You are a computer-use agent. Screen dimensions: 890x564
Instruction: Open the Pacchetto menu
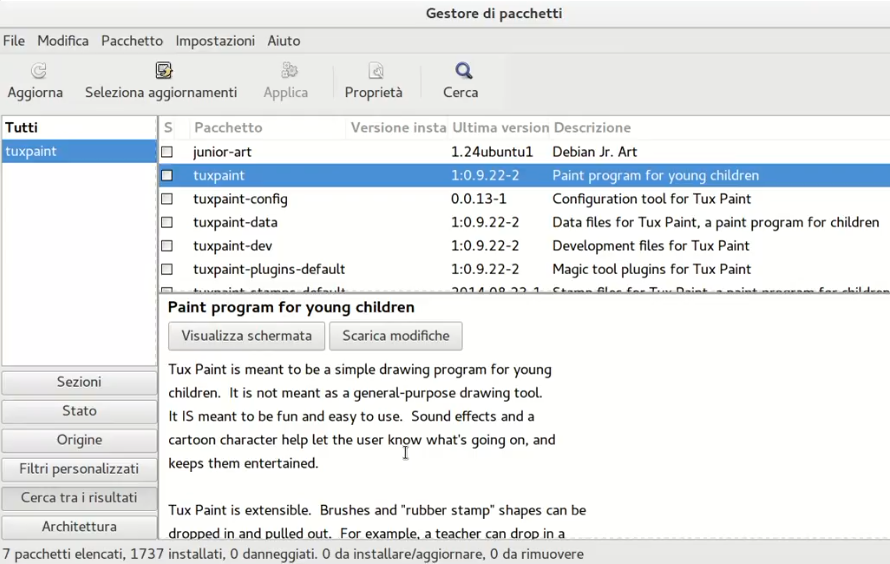click(132, 41)
